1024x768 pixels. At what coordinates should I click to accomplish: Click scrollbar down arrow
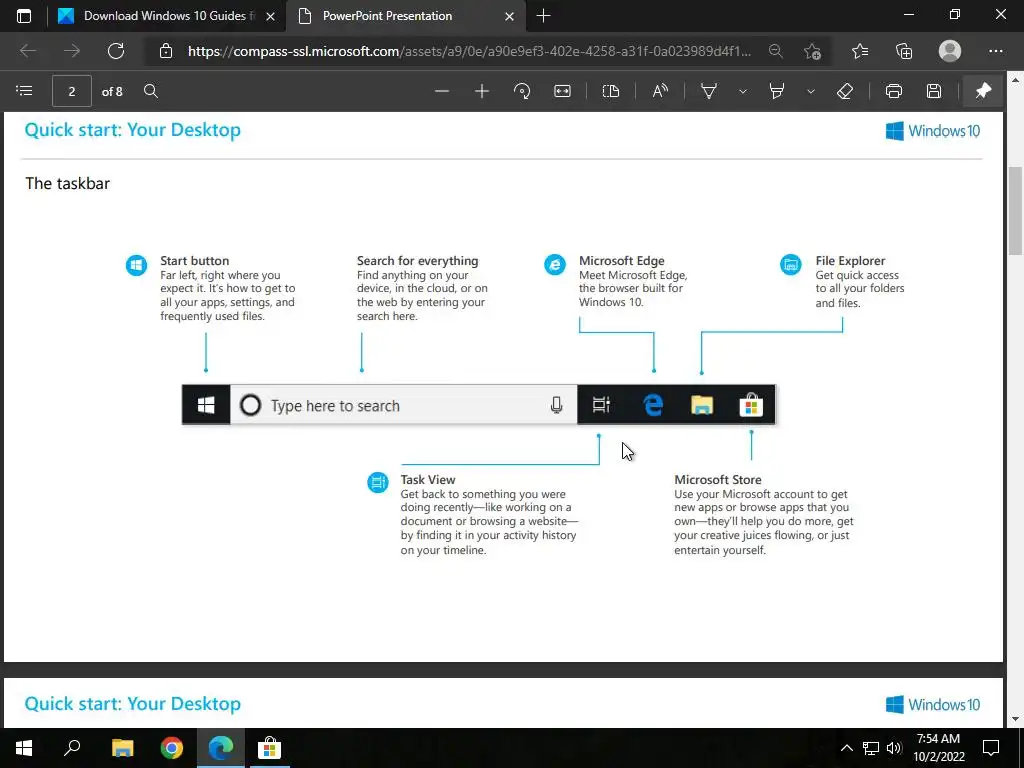click(x=1015, y=719)
